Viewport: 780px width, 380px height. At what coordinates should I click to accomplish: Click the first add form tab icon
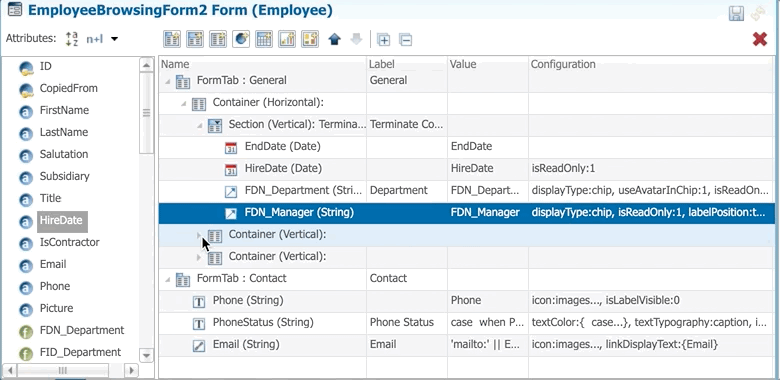[x=172, y=39]
